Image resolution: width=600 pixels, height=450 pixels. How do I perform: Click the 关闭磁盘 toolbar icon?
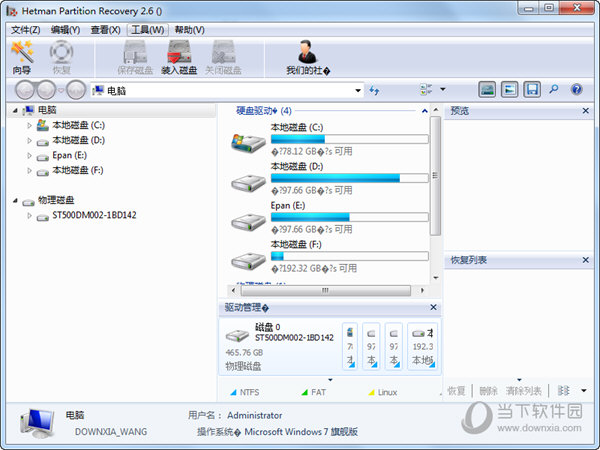click(223, 57)
